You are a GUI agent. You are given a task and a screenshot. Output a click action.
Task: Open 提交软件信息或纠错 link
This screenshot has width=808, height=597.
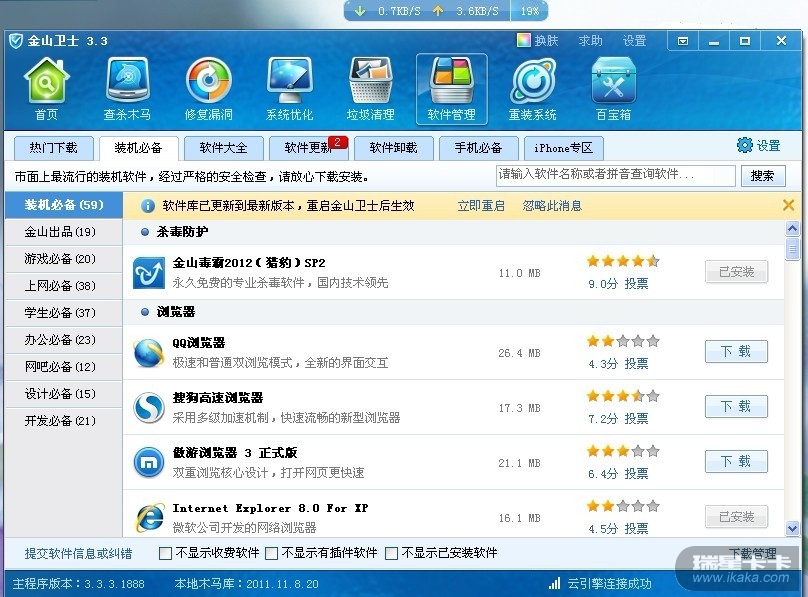78,554
